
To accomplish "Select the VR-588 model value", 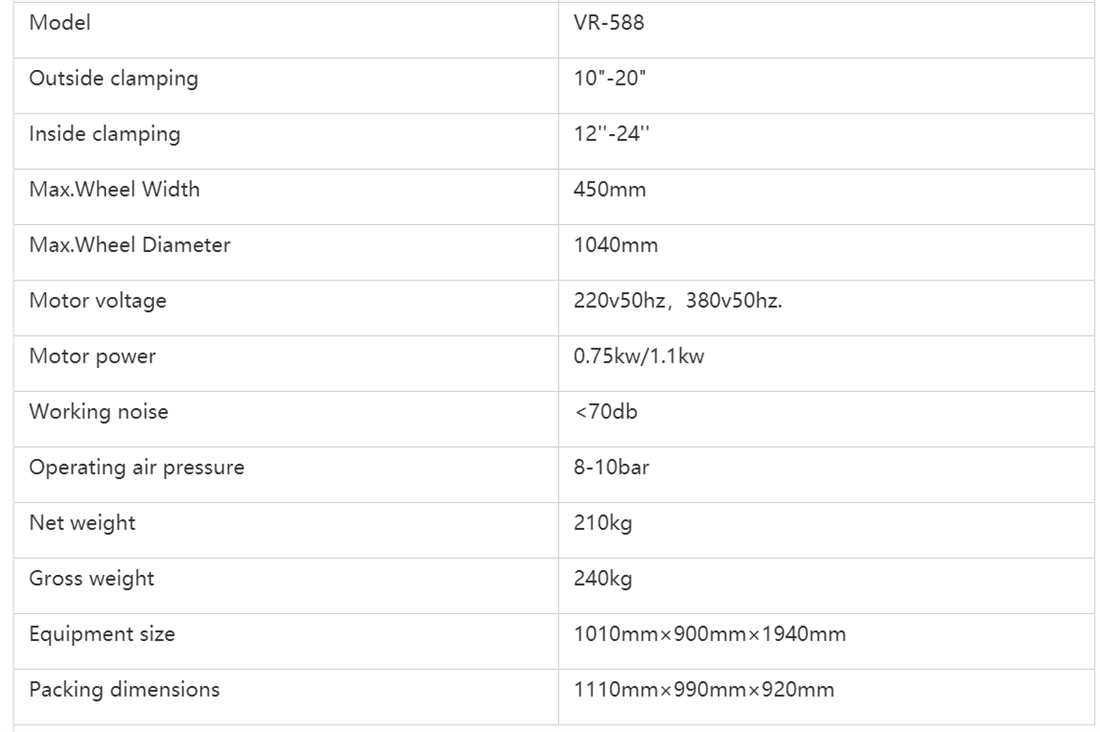I will pos(608,22).
